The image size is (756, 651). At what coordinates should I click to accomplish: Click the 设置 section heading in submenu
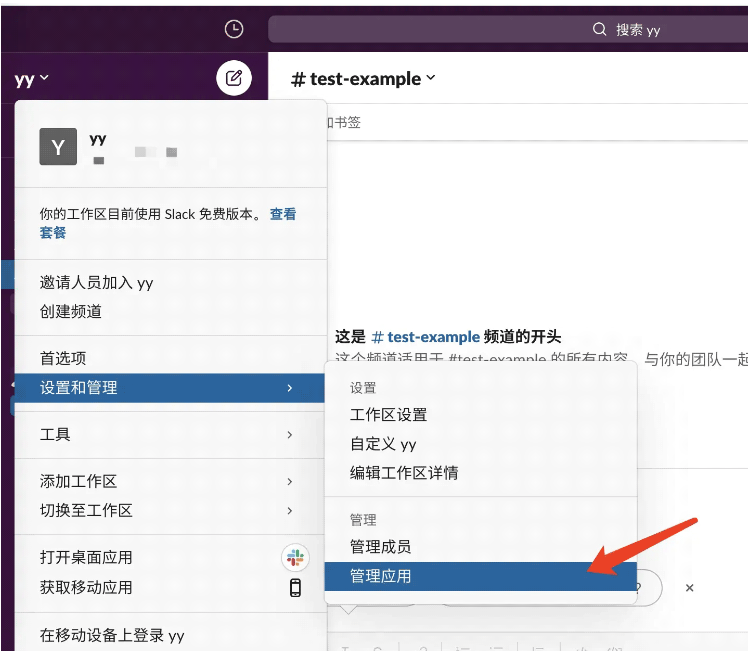click(363, 388)
